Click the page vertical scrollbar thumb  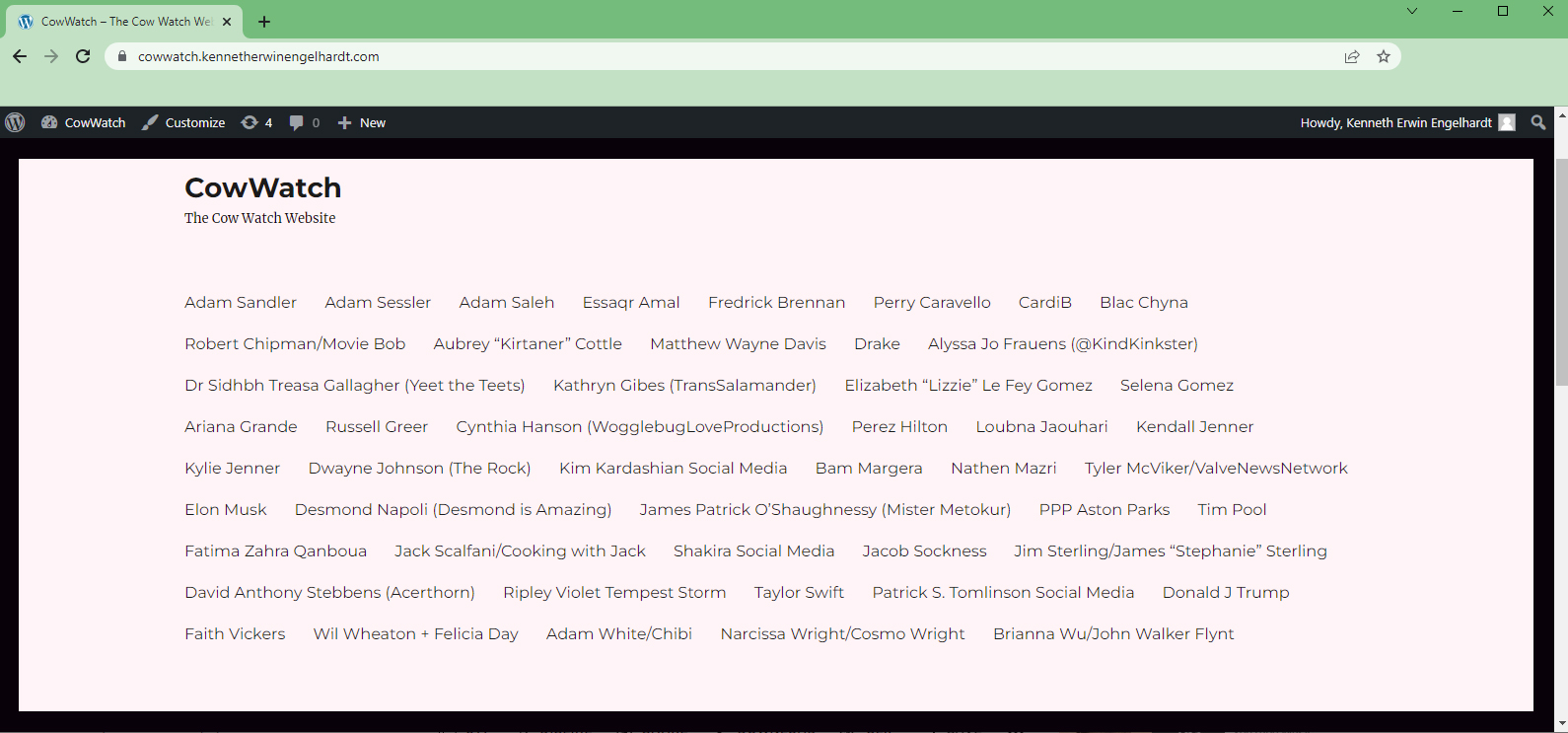pos(1561,271)
